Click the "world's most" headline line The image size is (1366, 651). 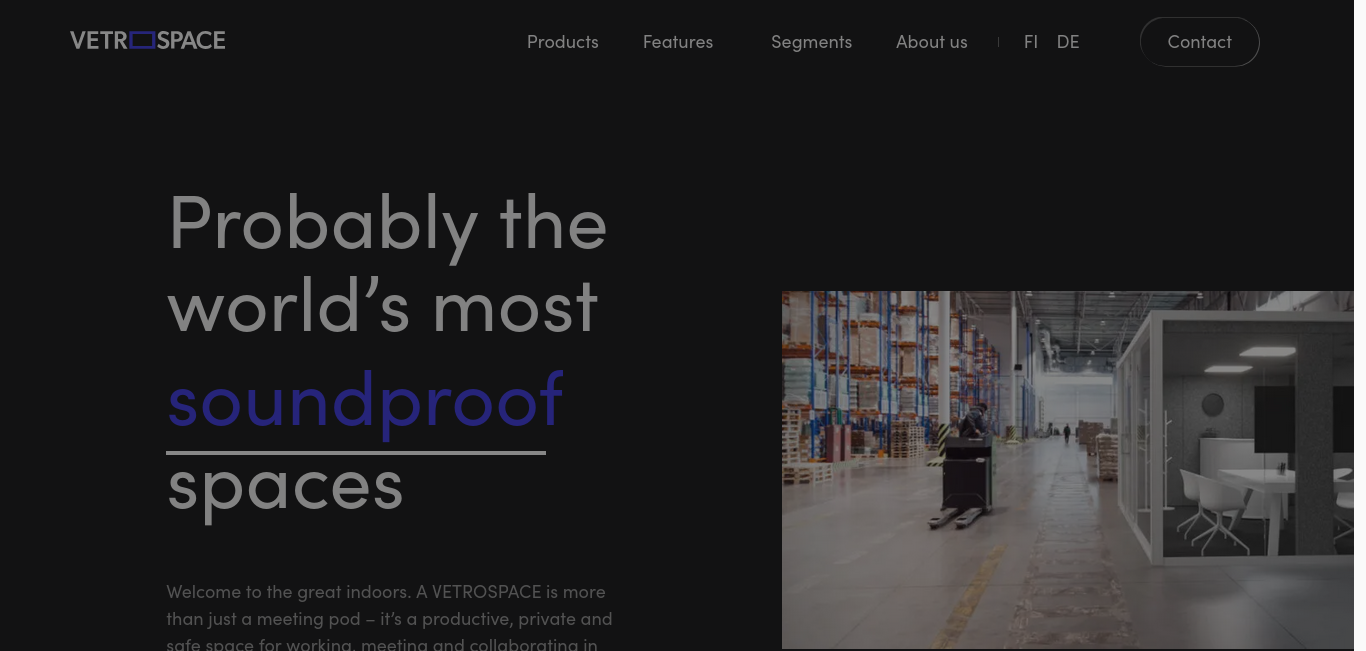click(383, 305)
